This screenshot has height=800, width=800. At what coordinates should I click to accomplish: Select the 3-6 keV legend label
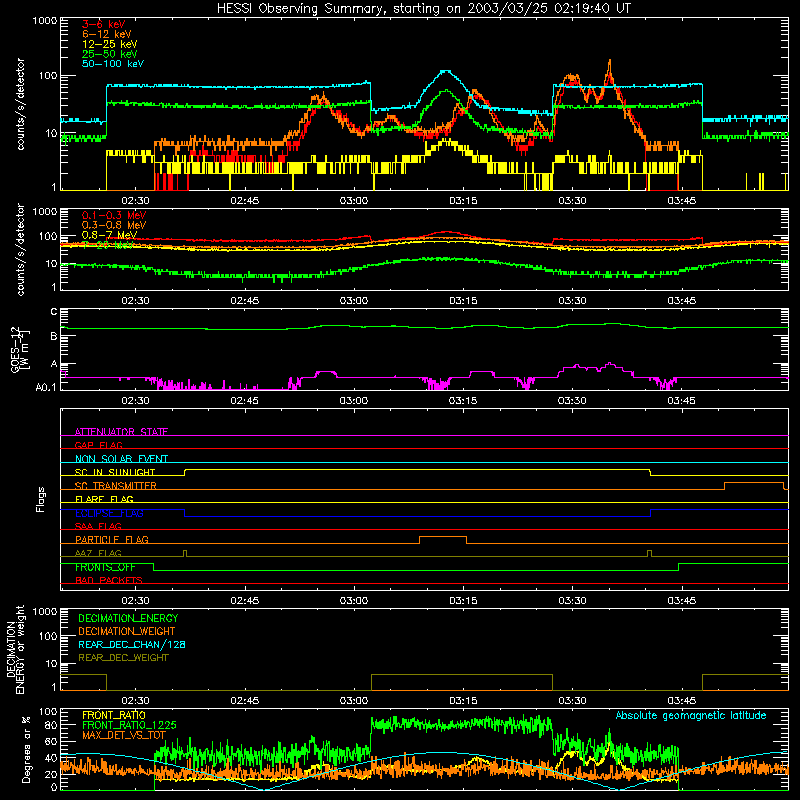click(x=104, y=24)
